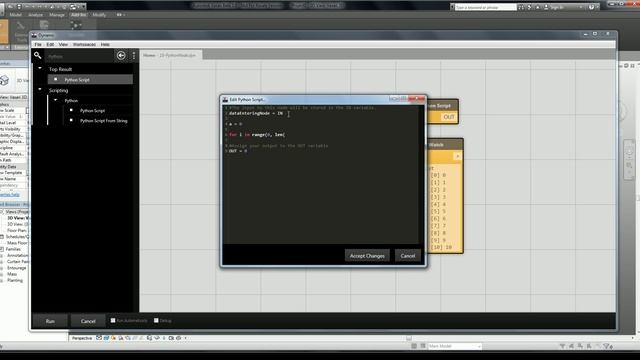Enable the Run Automatically checkbox
640x360 pixels.
pos(113,320)
